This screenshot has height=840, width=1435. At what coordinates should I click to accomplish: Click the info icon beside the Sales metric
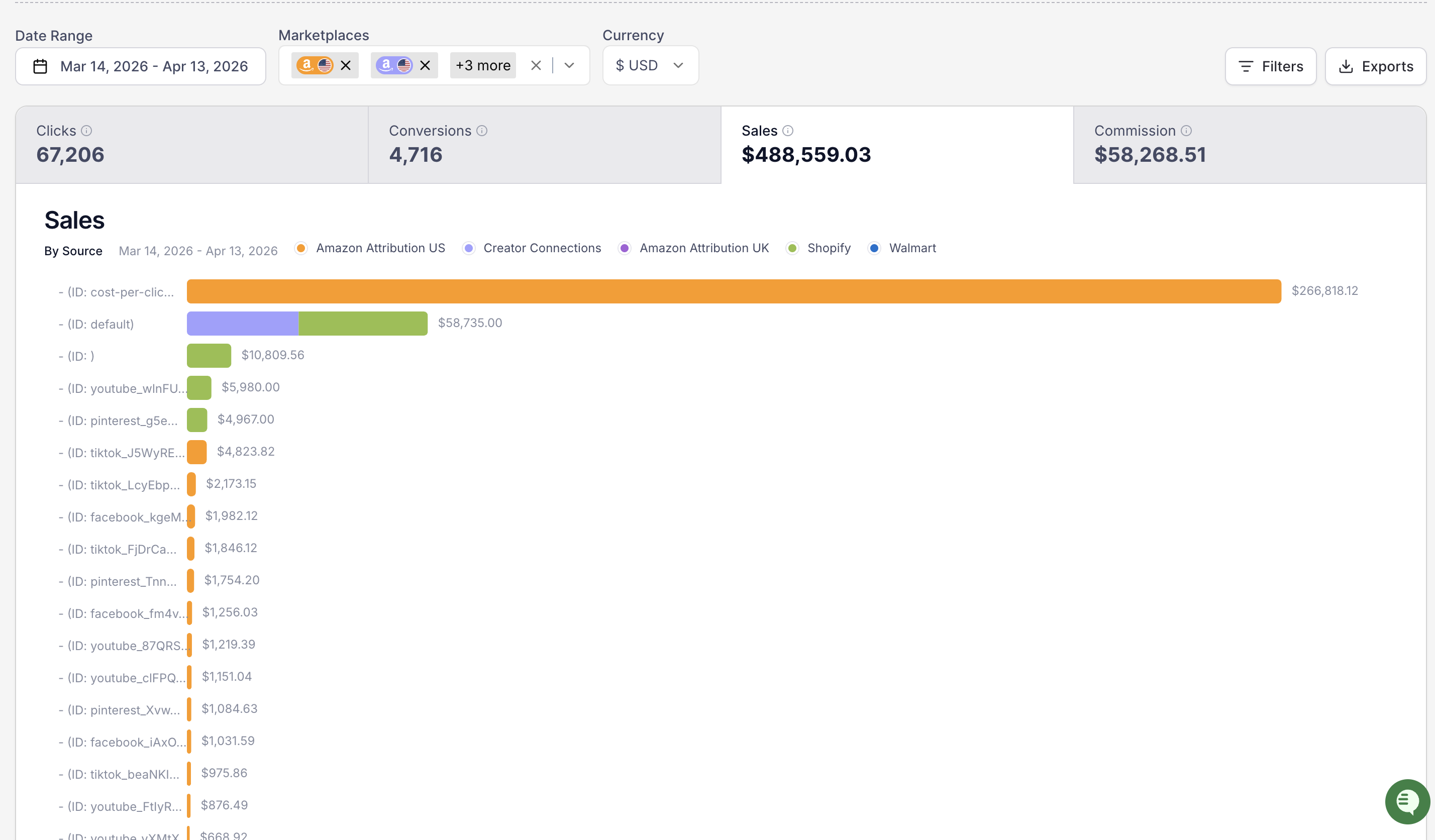coord(789,131)
